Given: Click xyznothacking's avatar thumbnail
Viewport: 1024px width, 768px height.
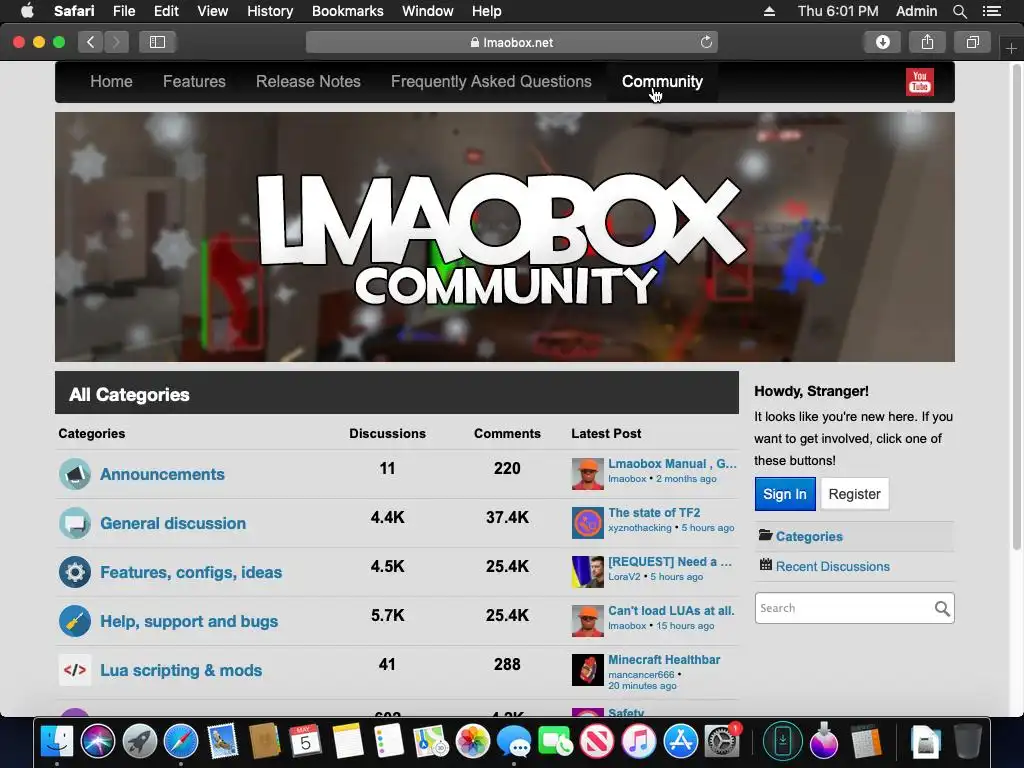Looking at the screenshot, I should 588,523.
